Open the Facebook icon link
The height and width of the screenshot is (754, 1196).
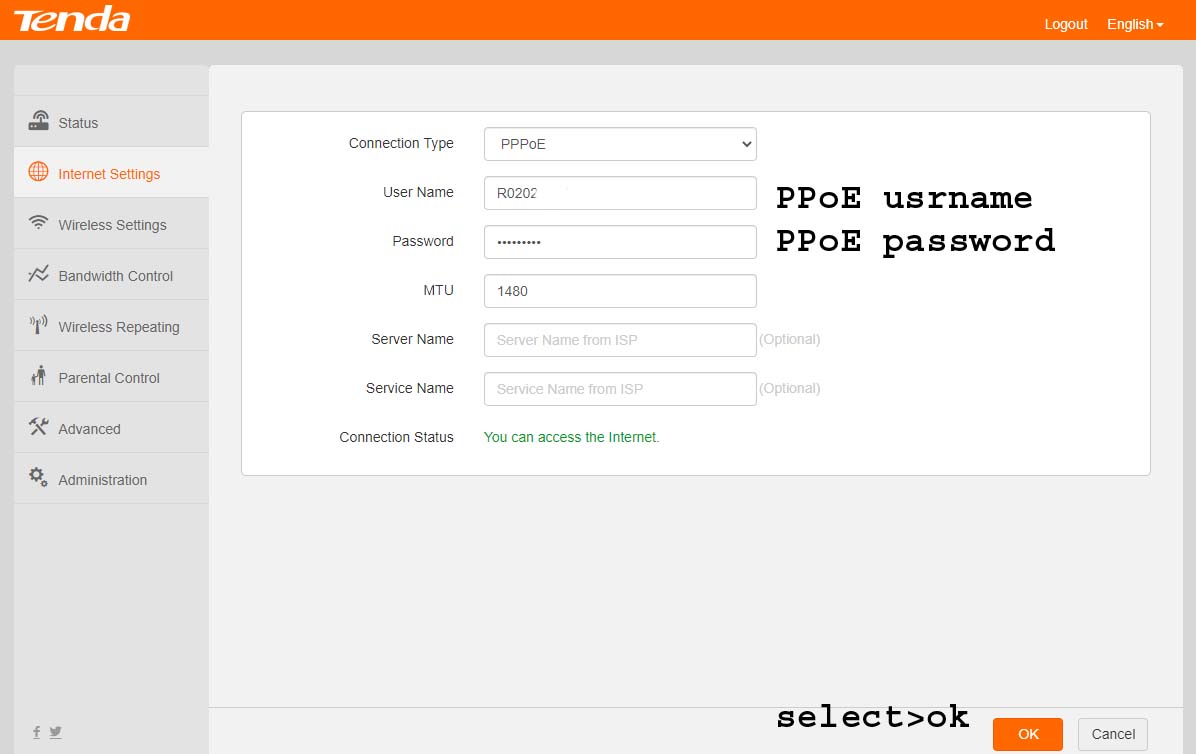click(37, 732)
